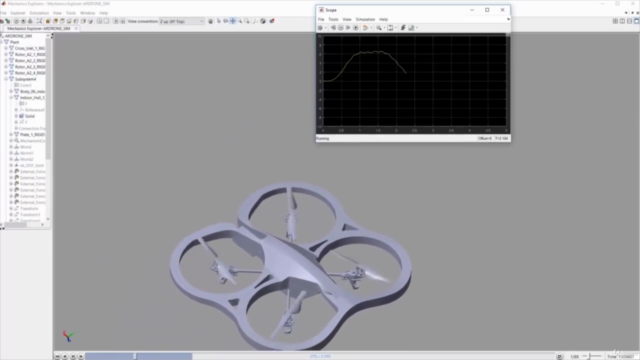Image resolution: width=640 pixels, height=360 pixels.
Task: Expand the Rotor_A2_2_RIGID tree node
Action: [6, 60]
